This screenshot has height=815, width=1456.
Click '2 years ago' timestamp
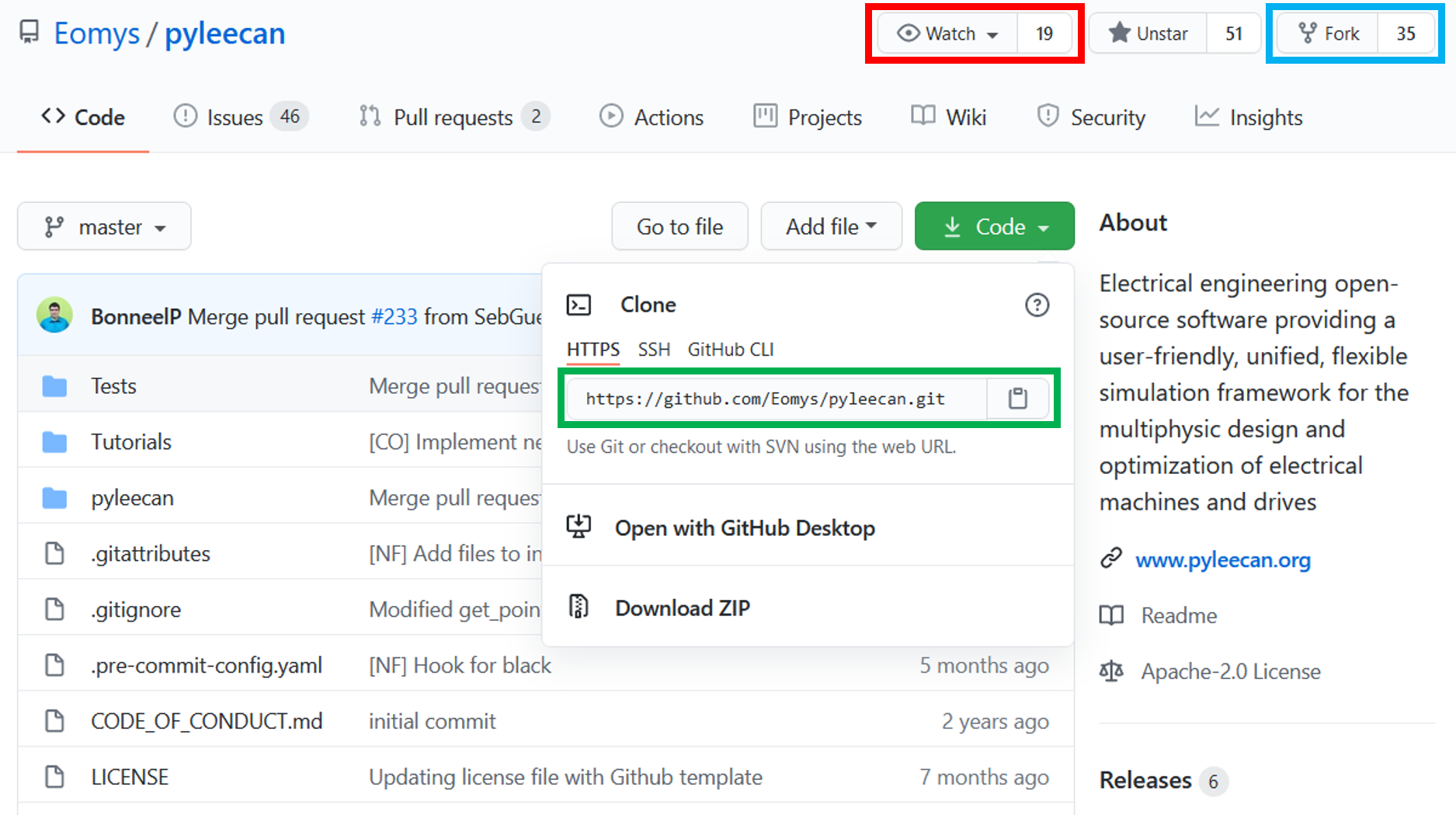pos(996,721)
